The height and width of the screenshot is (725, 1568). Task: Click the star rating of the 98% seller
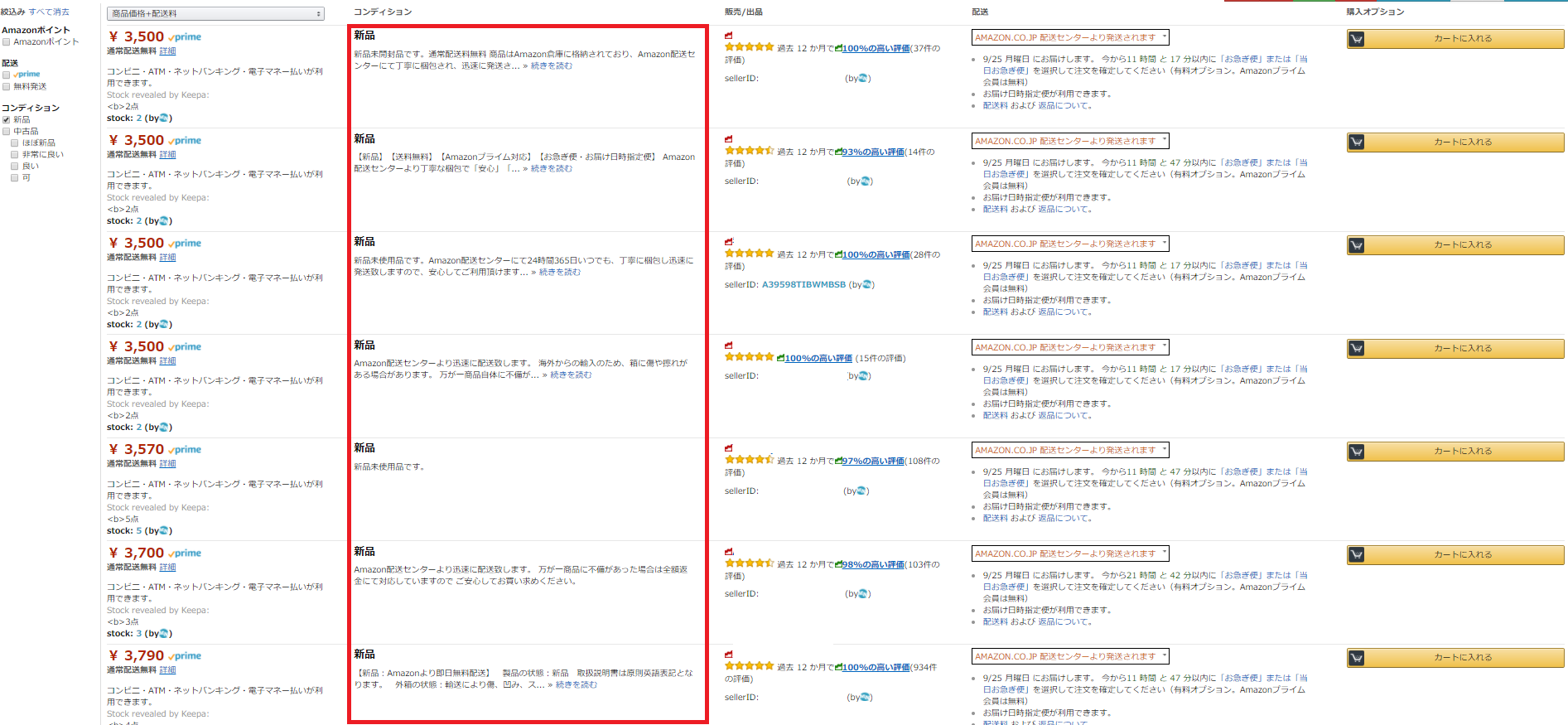(x=750, y=563)
